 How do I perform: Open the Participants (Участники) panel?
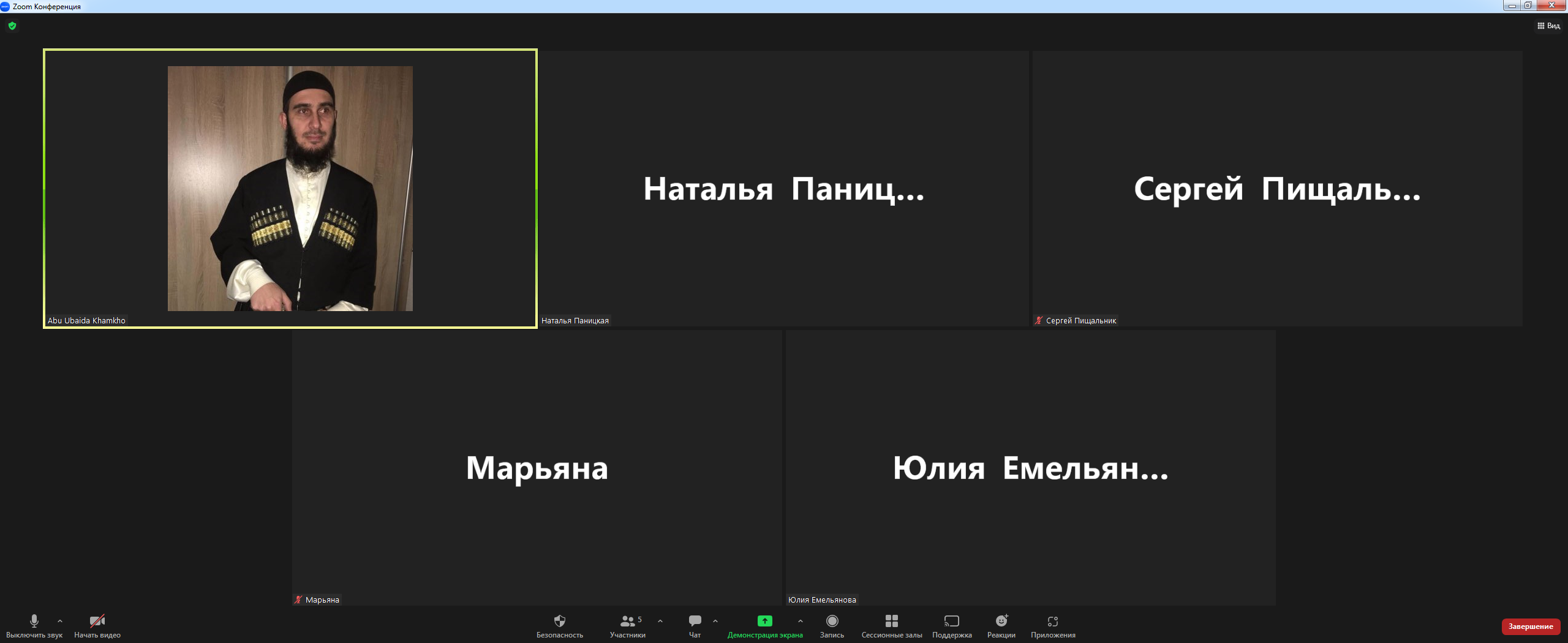pyautogui.click(x=627, y=622)
